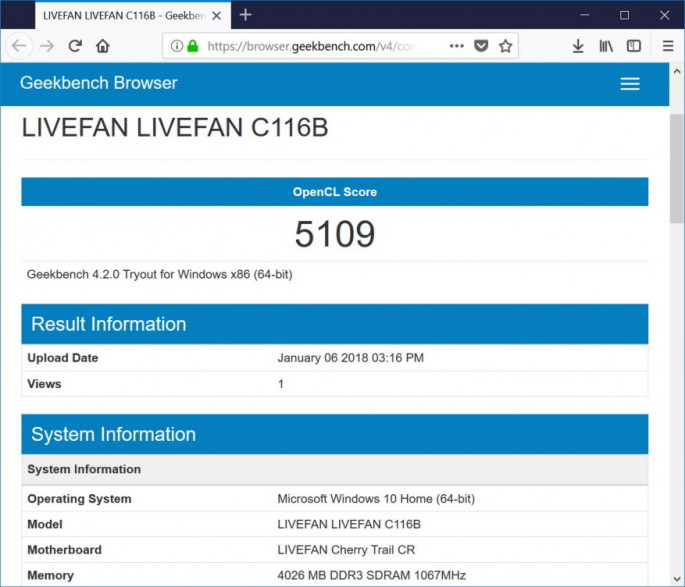Click the Views row label
This screenshot has width=685, height=587.
pos(44,384)
